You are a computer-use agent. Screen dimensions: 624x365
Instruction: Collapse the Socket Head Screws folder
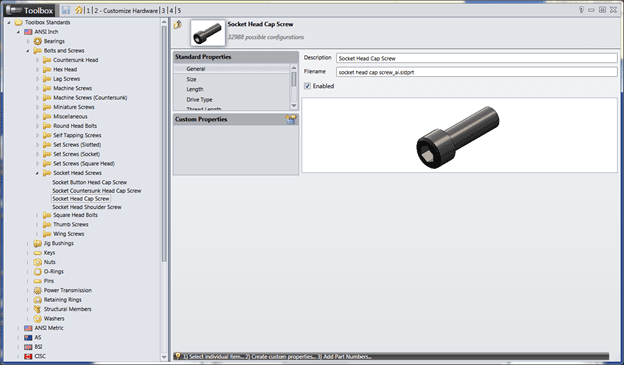click(x=37, y=173)
